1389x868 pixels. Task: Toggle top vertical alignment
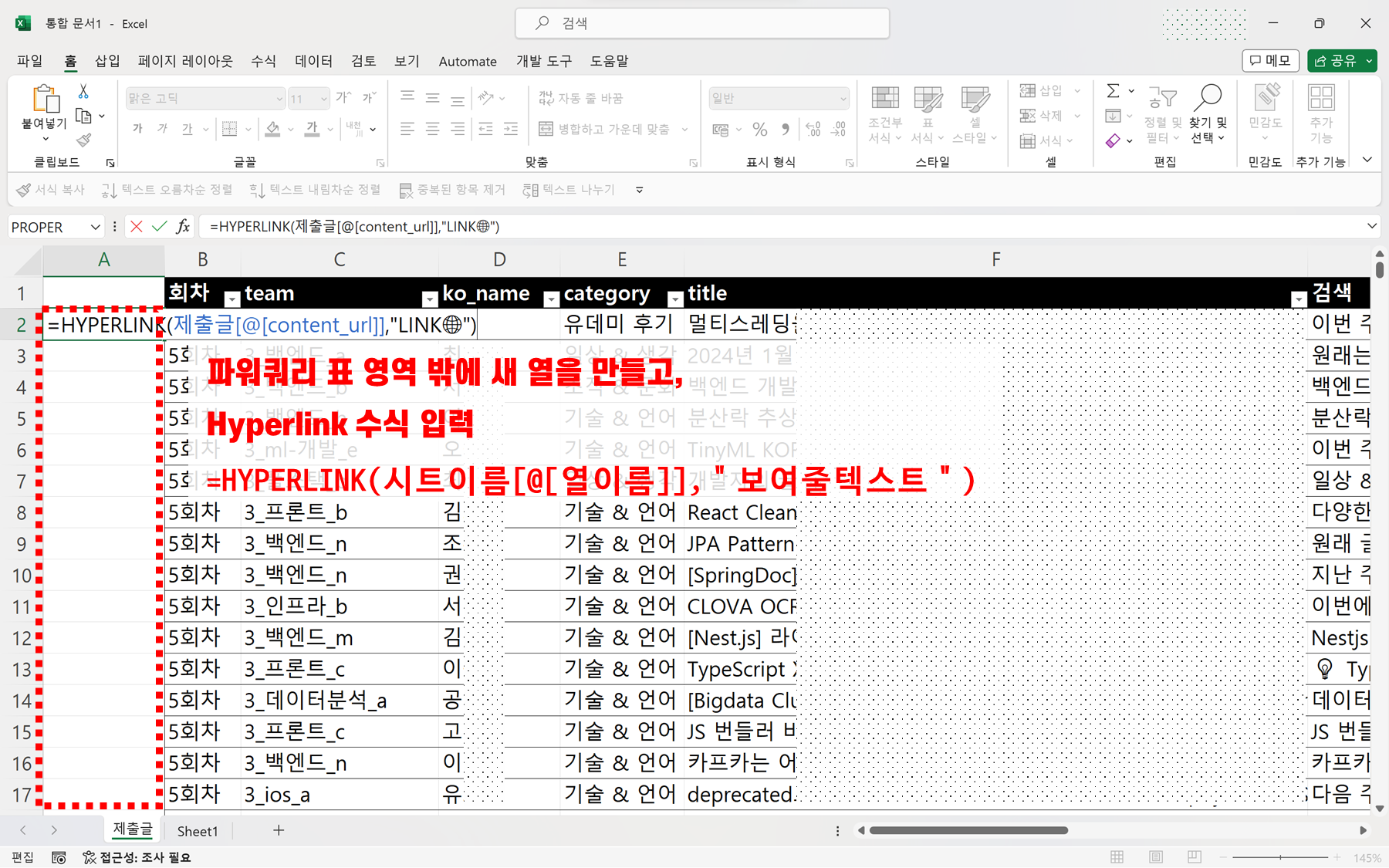click(x=407, y=97)
